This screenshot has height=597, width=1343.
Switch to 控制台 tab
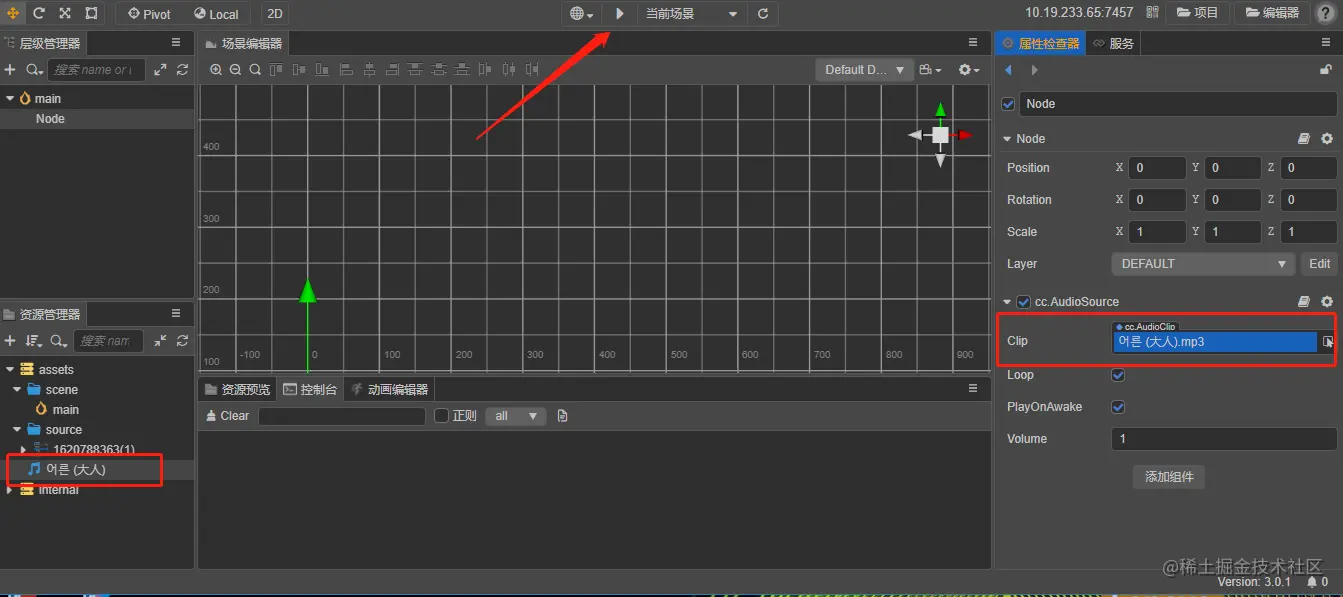point(310,389)
